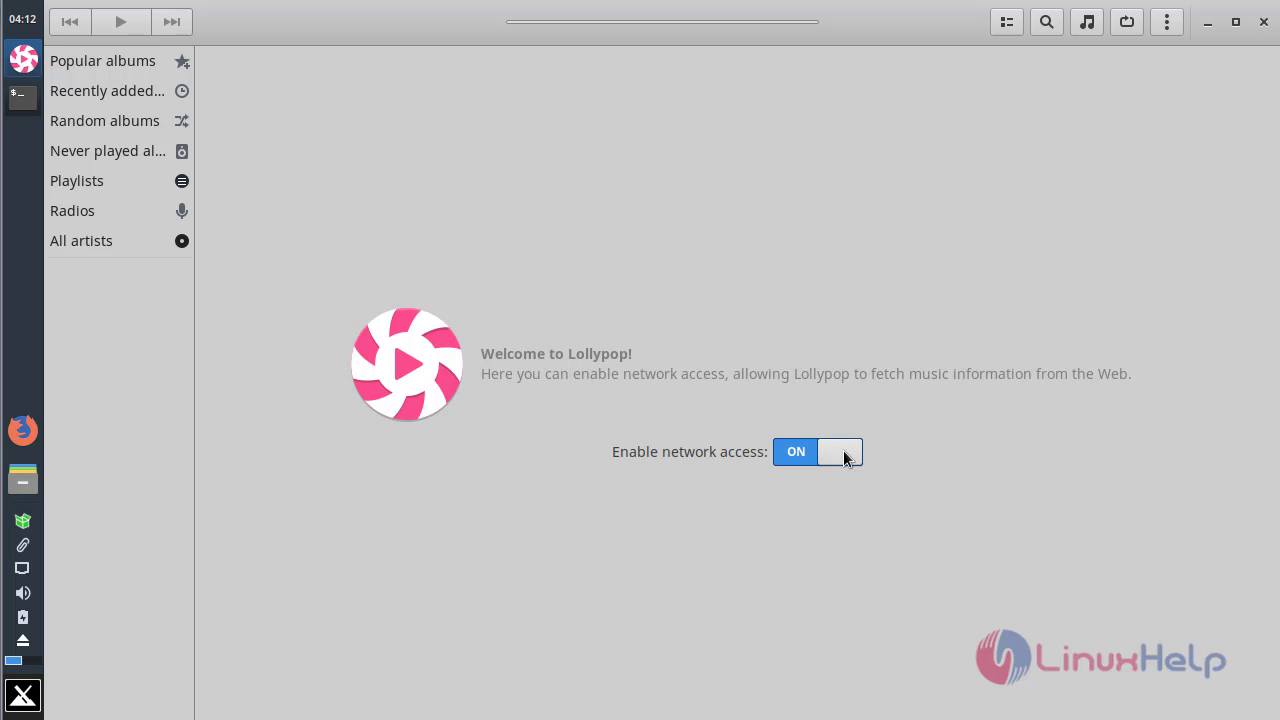The image size is (1280, 720).
Task: Start playback with the play button
Action: (x=121, y=22)
